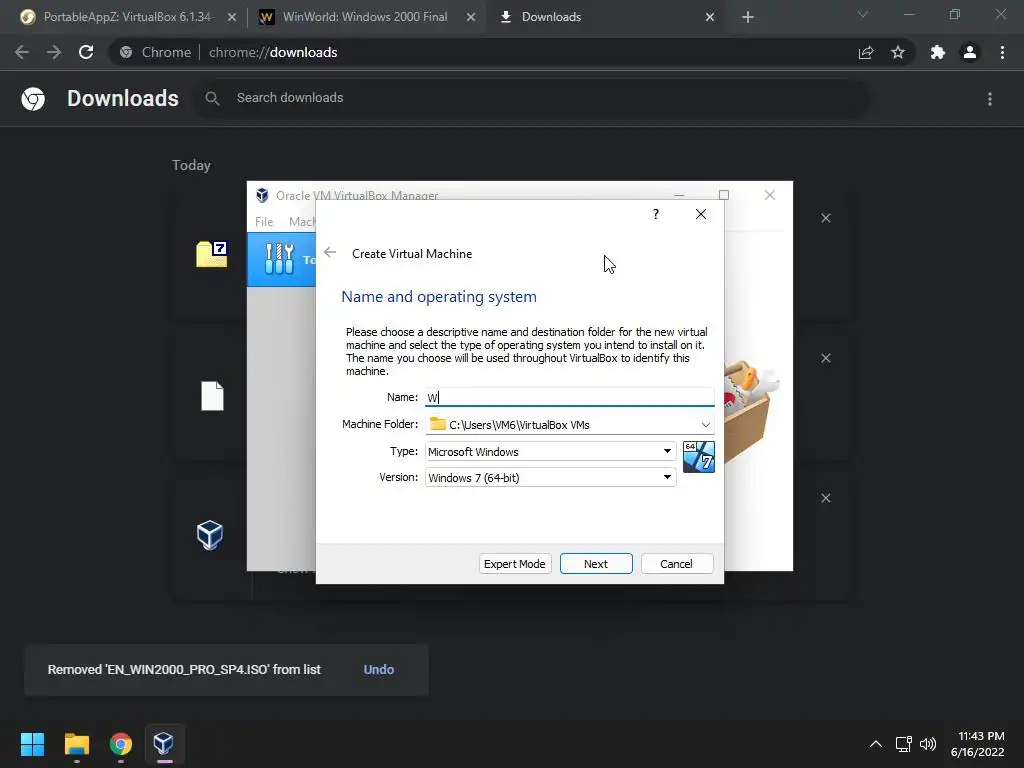Screen dimensions: 1024x768
Task: Open a new Chrome tab
Action: [x=748, y=17]
